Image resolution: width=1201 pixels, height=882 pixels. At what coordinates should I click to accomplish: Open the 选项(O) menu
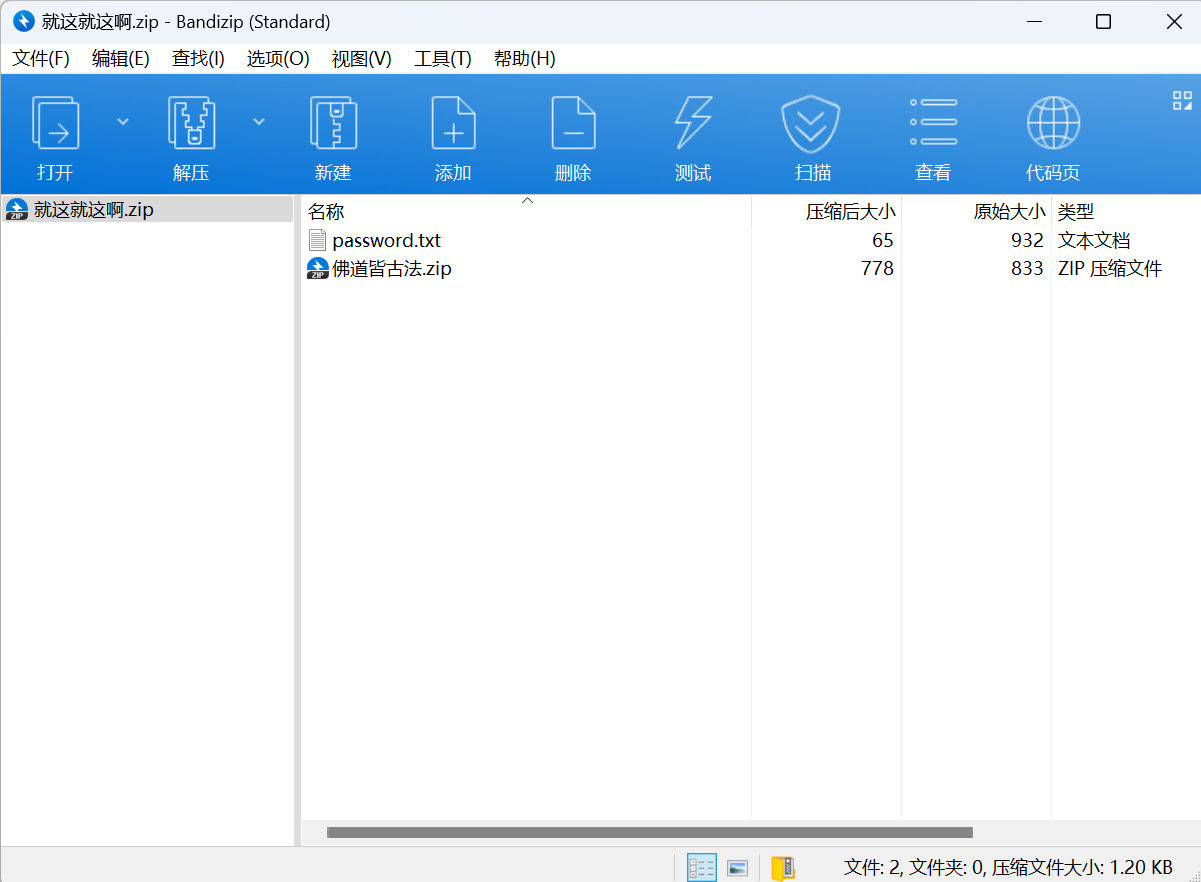[x=278, y=58]
